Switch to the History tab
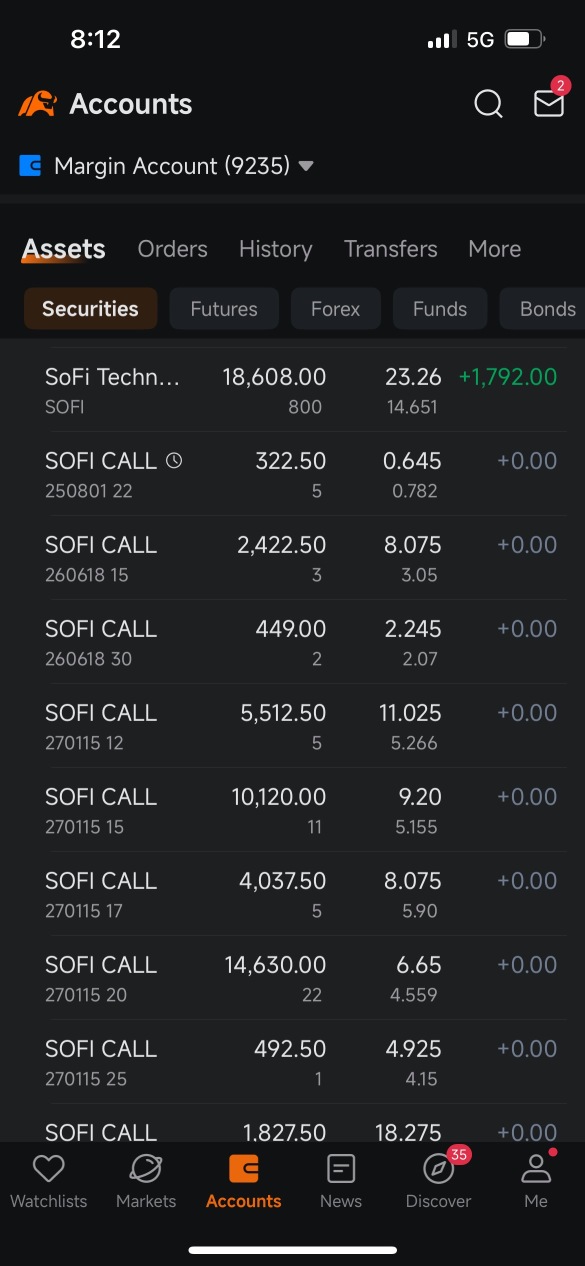Screen dimensions: 585x1266 point(276,249)
